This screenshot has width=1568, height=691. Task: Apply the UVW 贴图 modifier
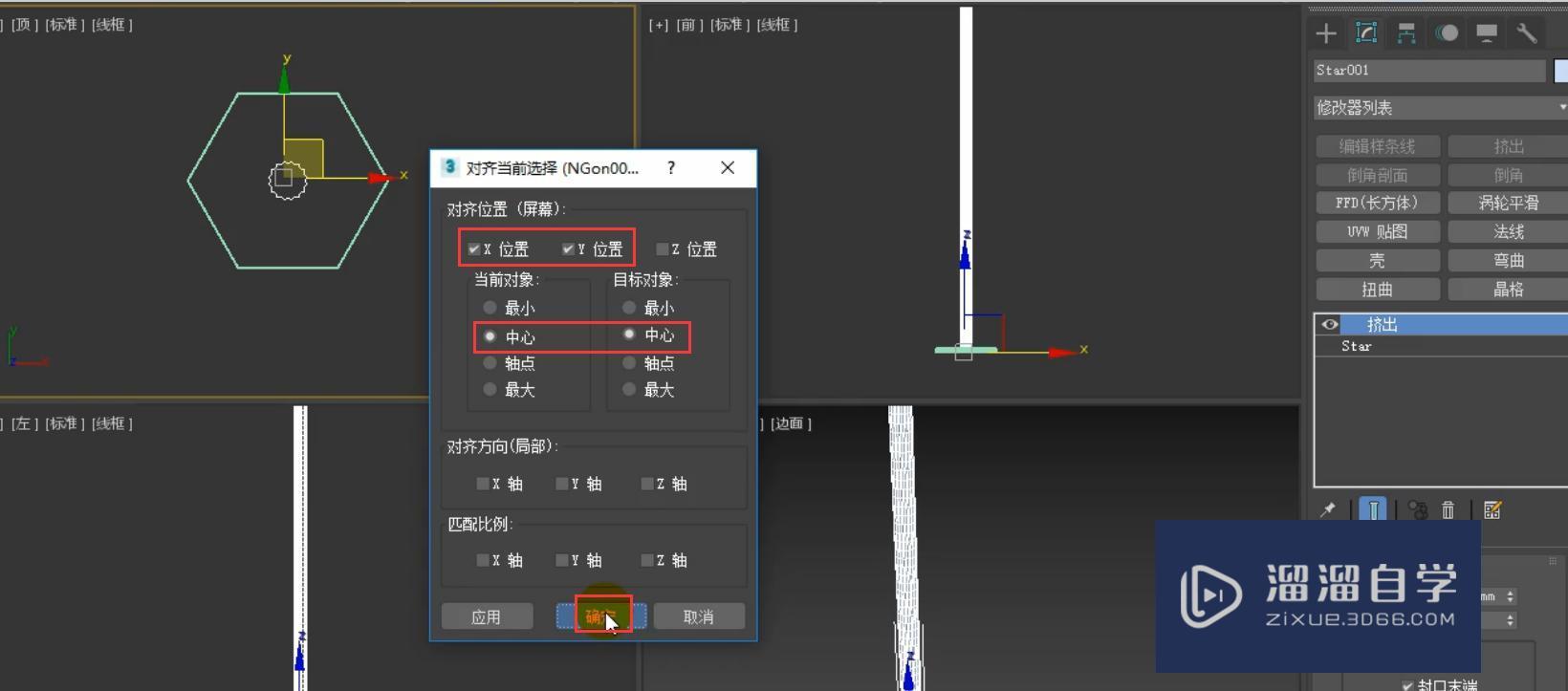click(1378, 231)
